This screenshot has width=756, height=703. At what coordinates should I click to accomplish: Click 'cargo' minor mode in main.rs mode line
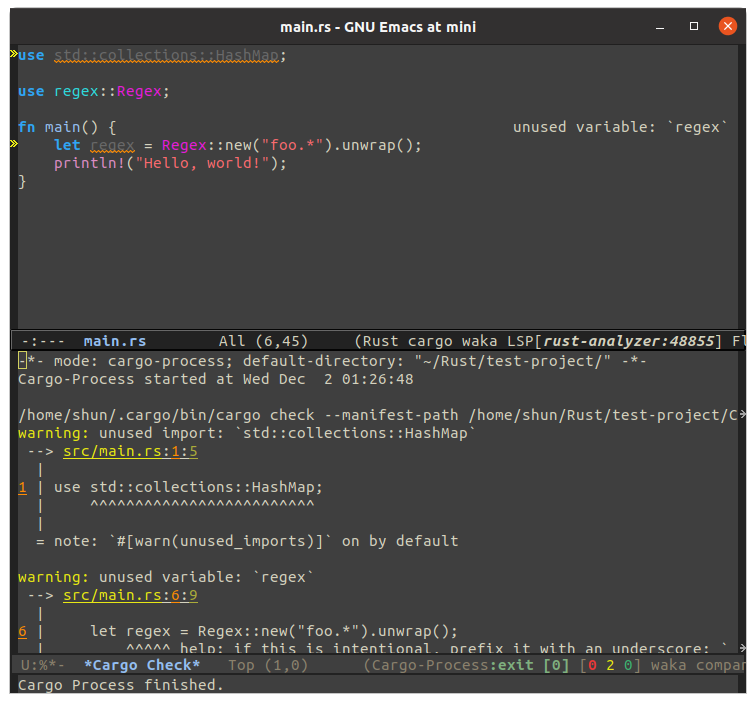pyautogui.click(x=430, y=341)
